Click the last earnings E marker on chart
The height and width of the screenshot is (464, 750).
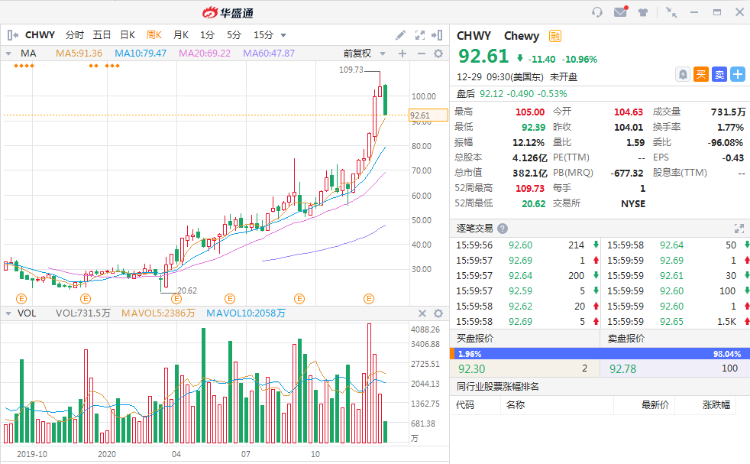(368, 298)
